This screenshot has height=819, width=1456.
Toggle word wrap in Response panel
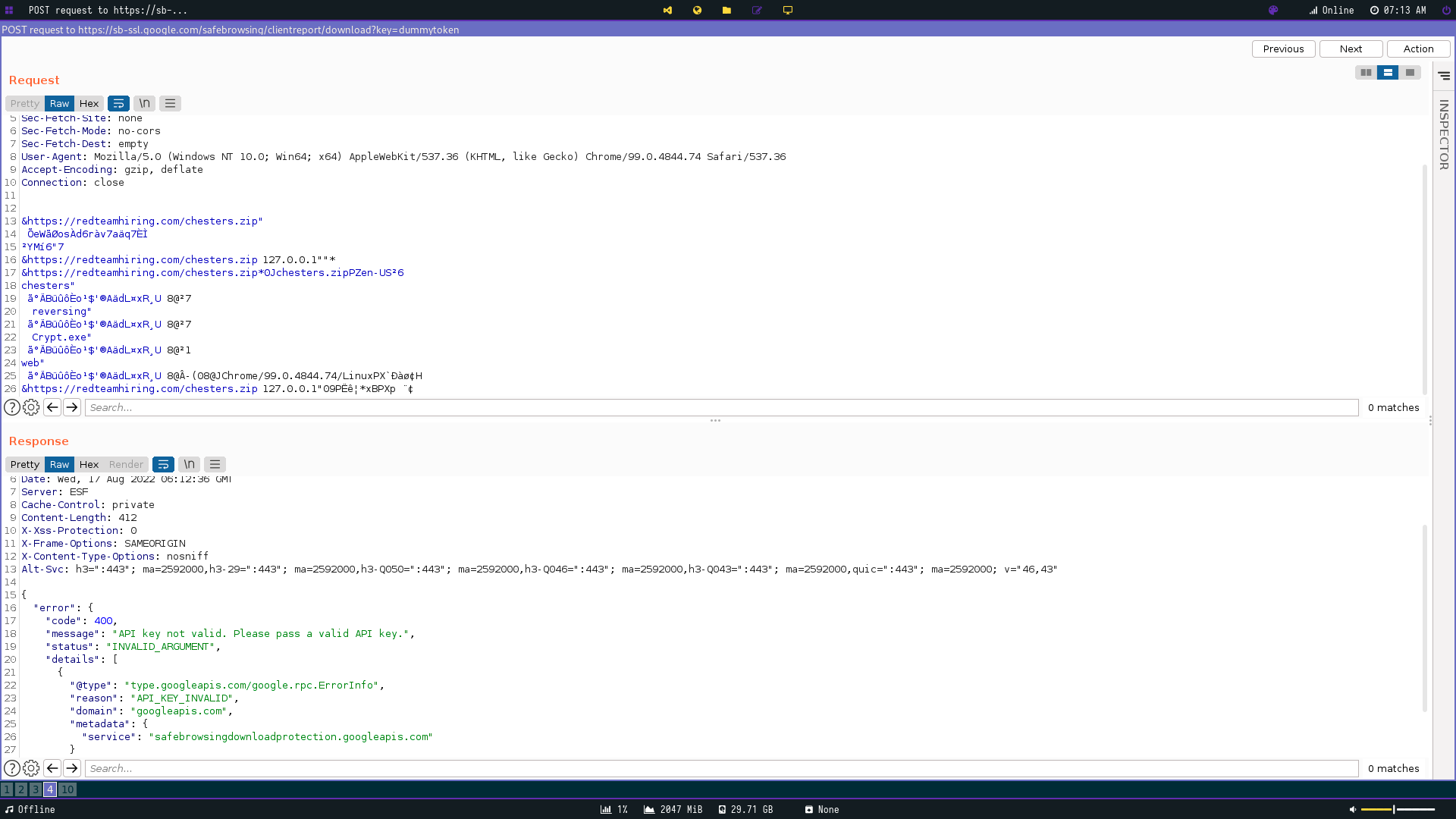pos(163,464)
